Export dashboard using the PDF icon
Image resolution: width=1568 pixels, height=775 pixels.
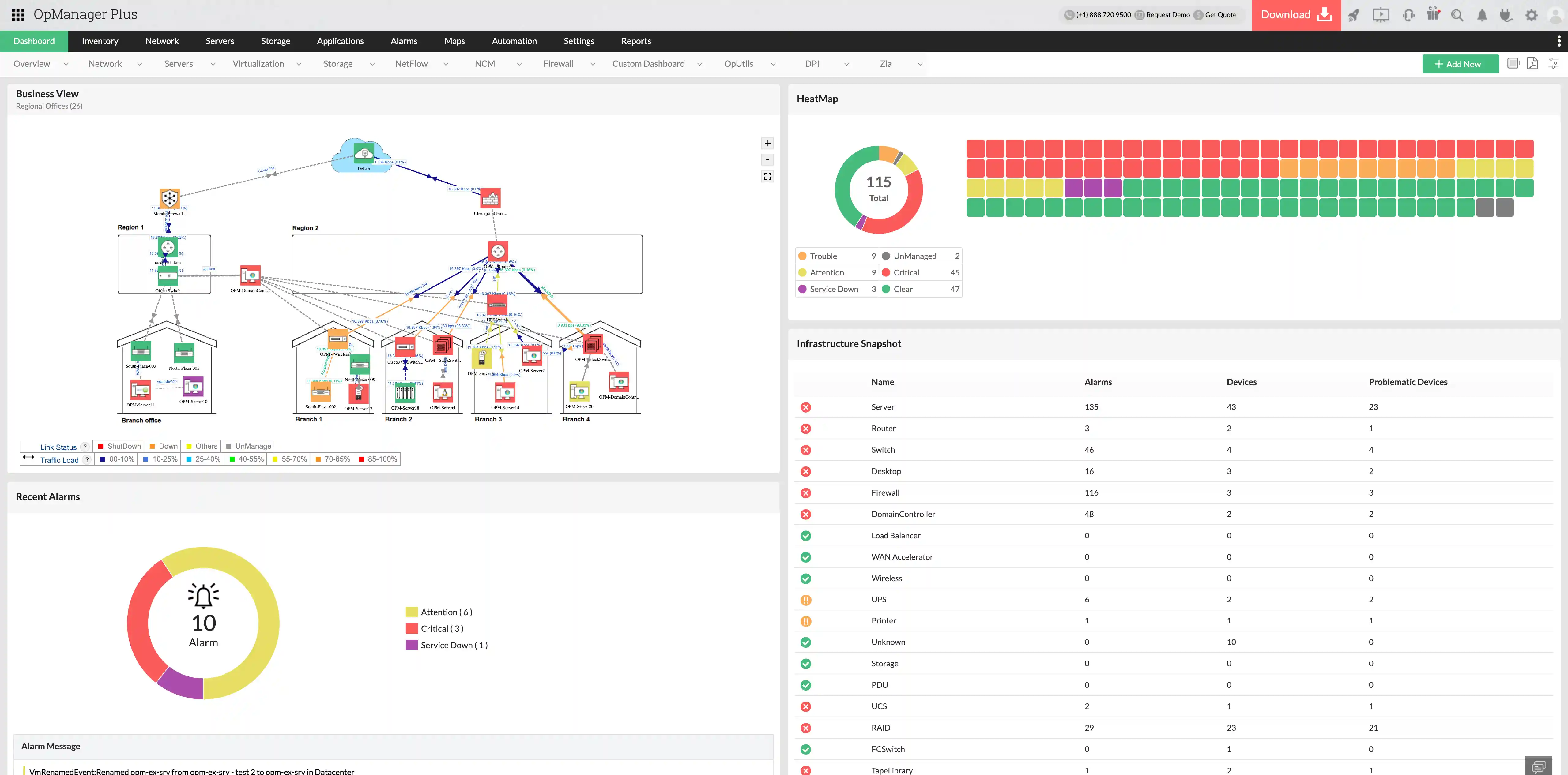(1533, 63)
